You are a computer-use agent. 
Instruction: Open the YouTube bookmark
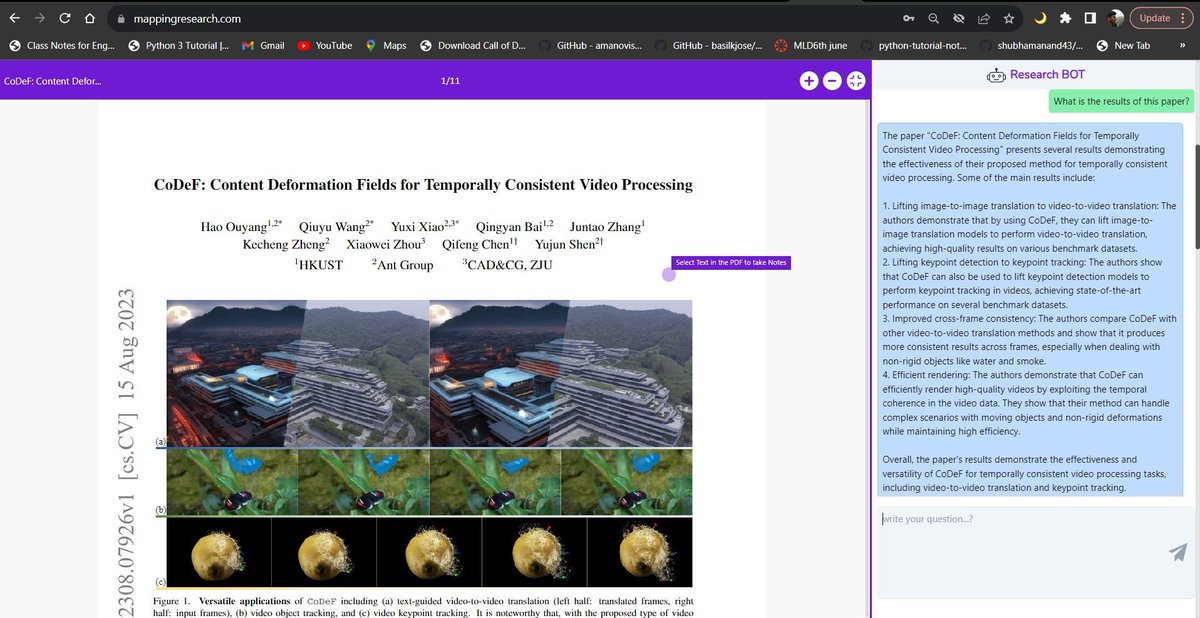coord(325,45)
